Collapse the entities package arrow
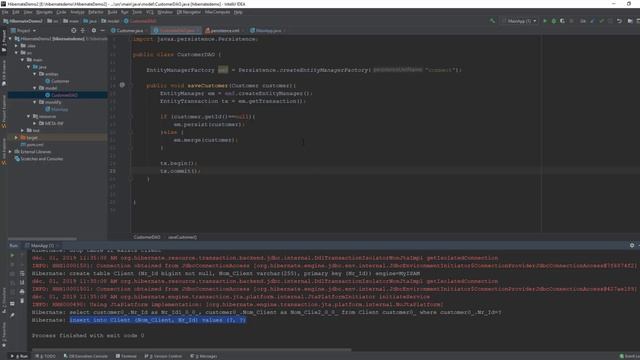This screenshot has height=360, width=640. pyautogui.click(x=35, y=74)
